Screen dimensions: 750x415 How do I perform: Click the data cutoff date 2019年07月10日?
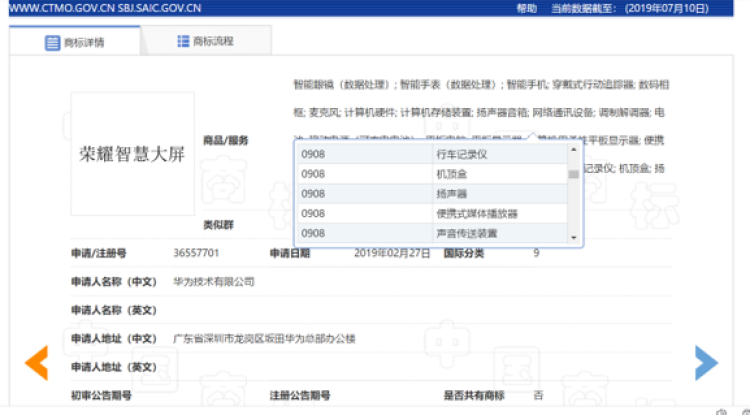coord(667,9)
